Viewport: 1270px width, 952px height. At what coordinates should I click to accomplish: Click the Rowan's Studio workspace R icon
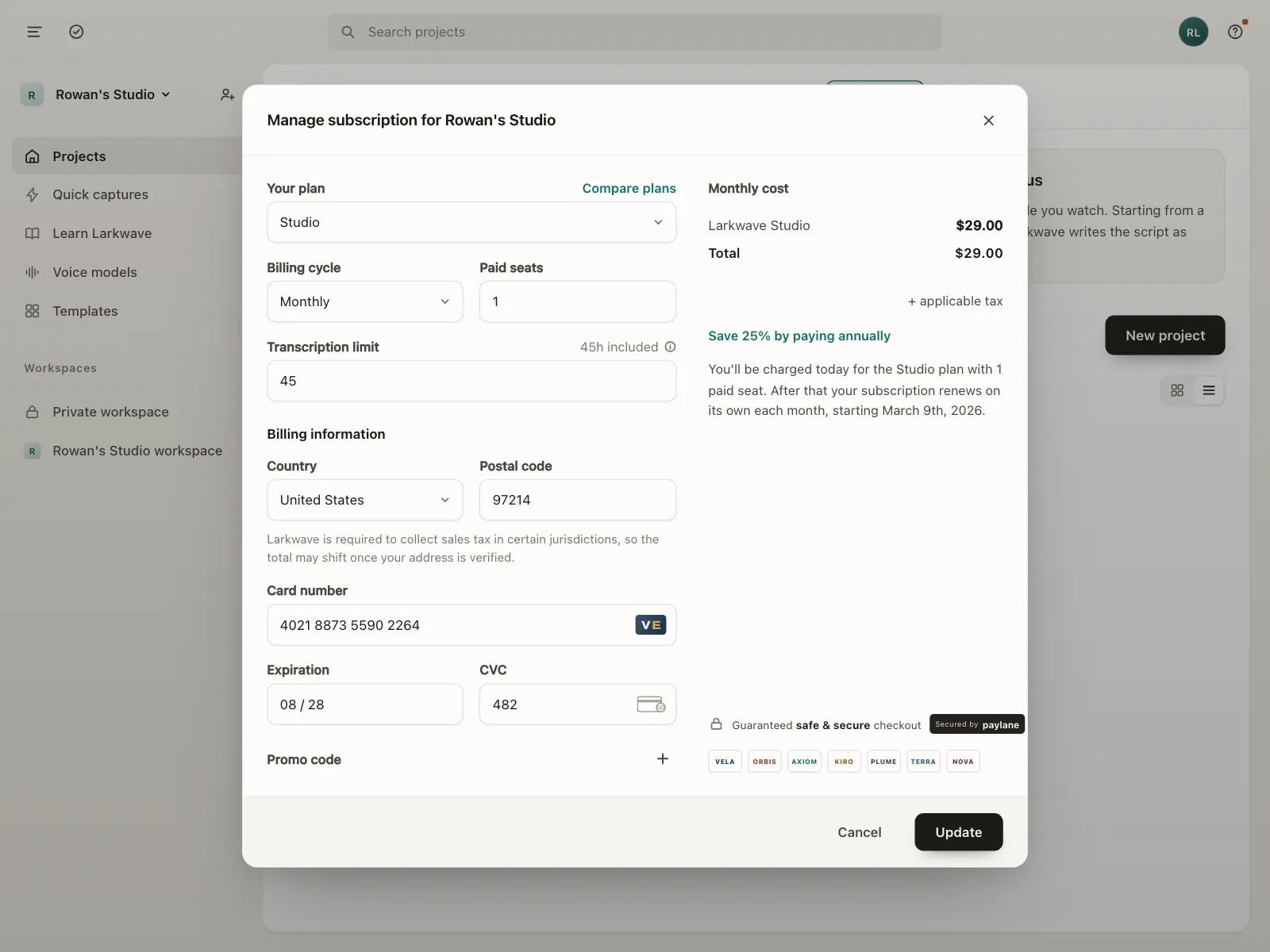click(33, 451)
